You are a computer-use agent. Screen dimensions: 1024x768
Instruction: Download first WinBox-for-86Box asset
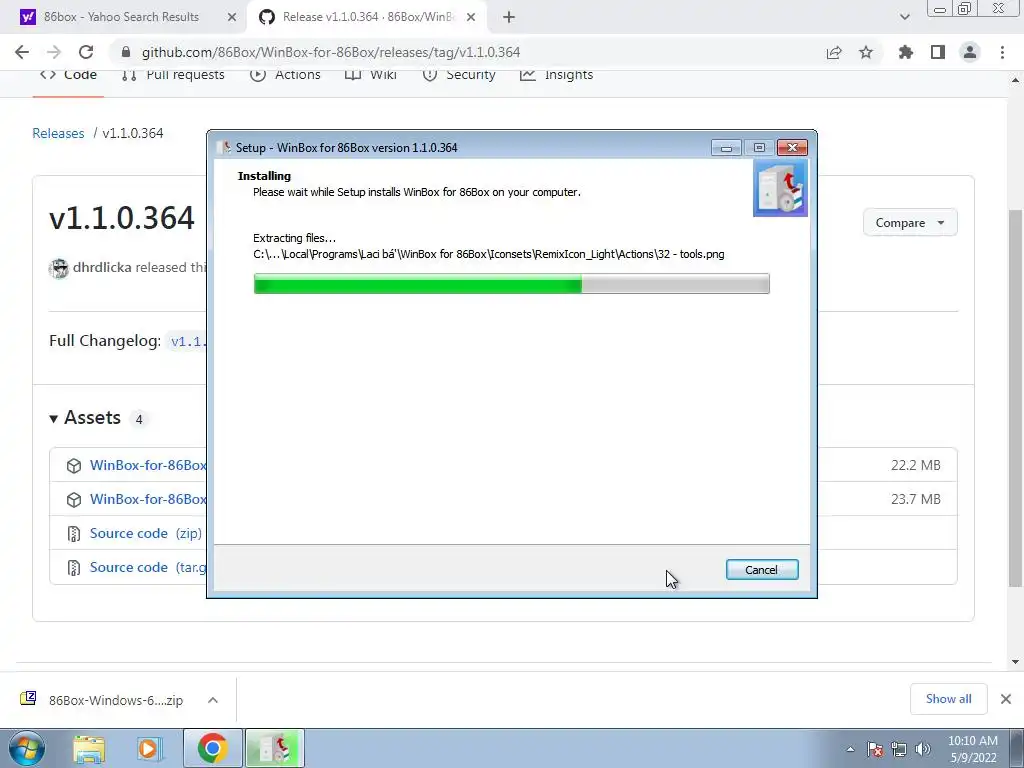click(148, 465)
